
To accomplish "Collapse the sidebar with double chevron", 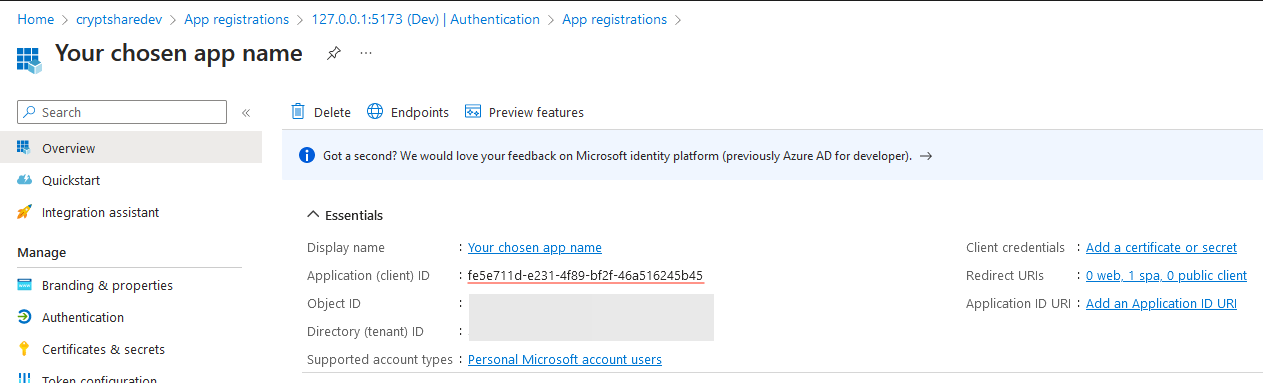I will [246, 112].
